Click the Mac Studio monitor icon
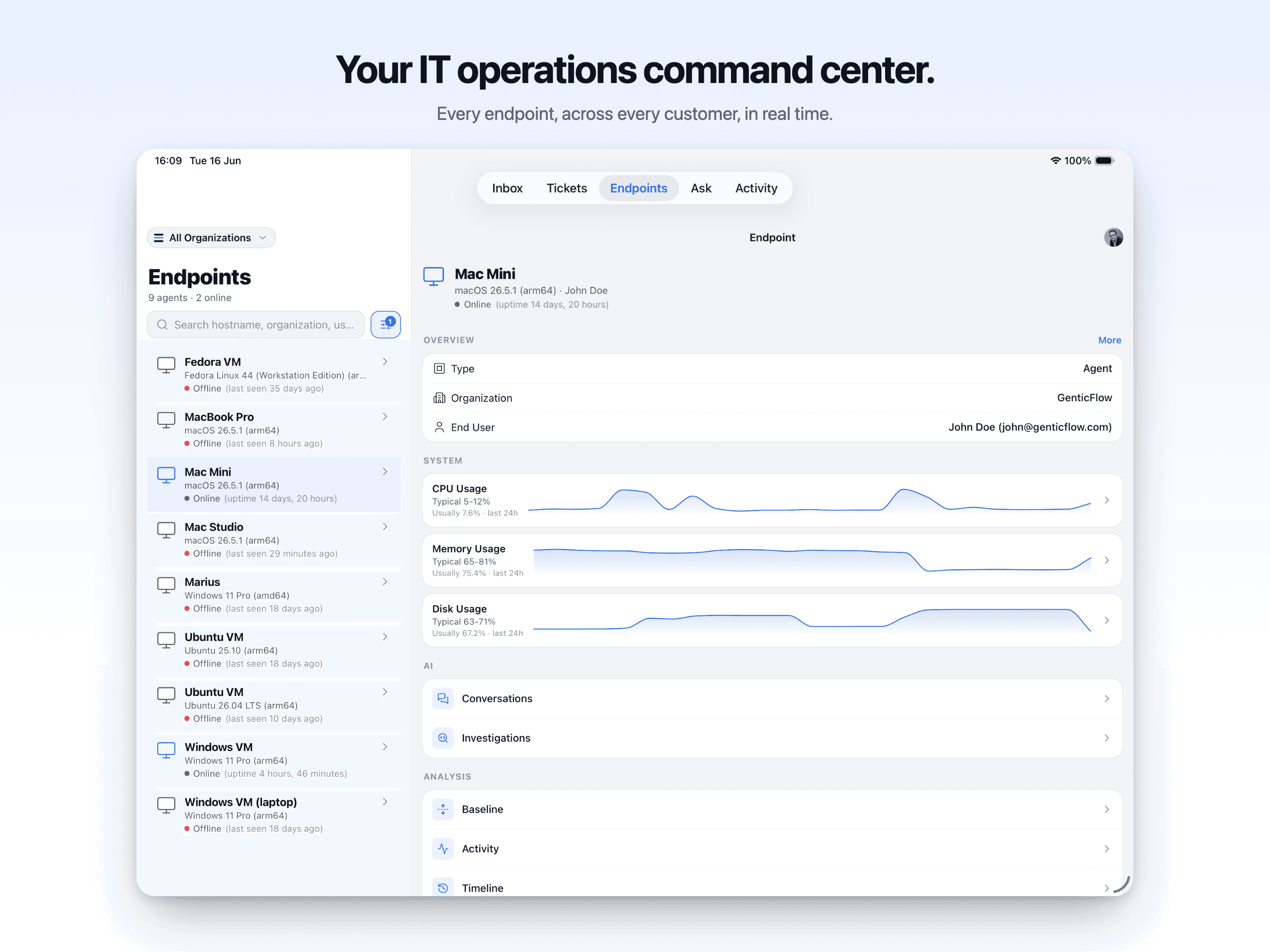The width and height of the screenshot is (1270, 952). [166, 530]
